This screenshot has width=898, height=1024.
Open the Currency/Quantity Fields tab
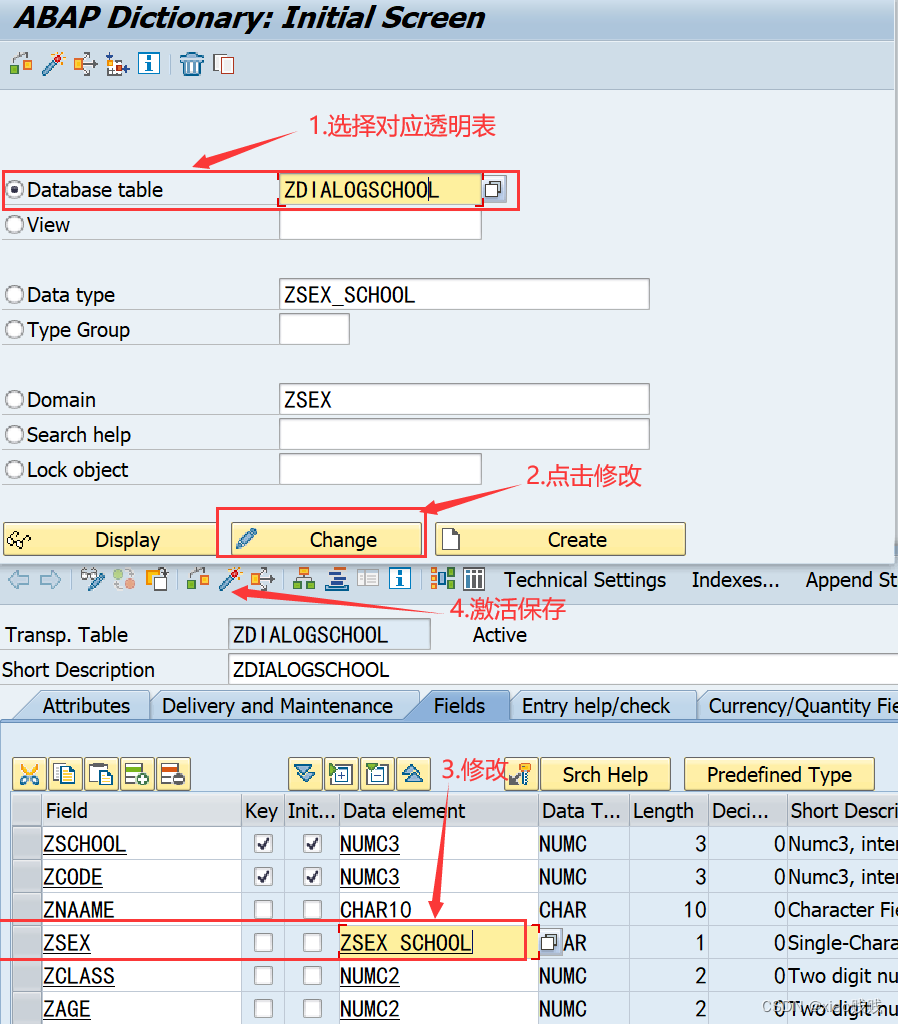800,705
